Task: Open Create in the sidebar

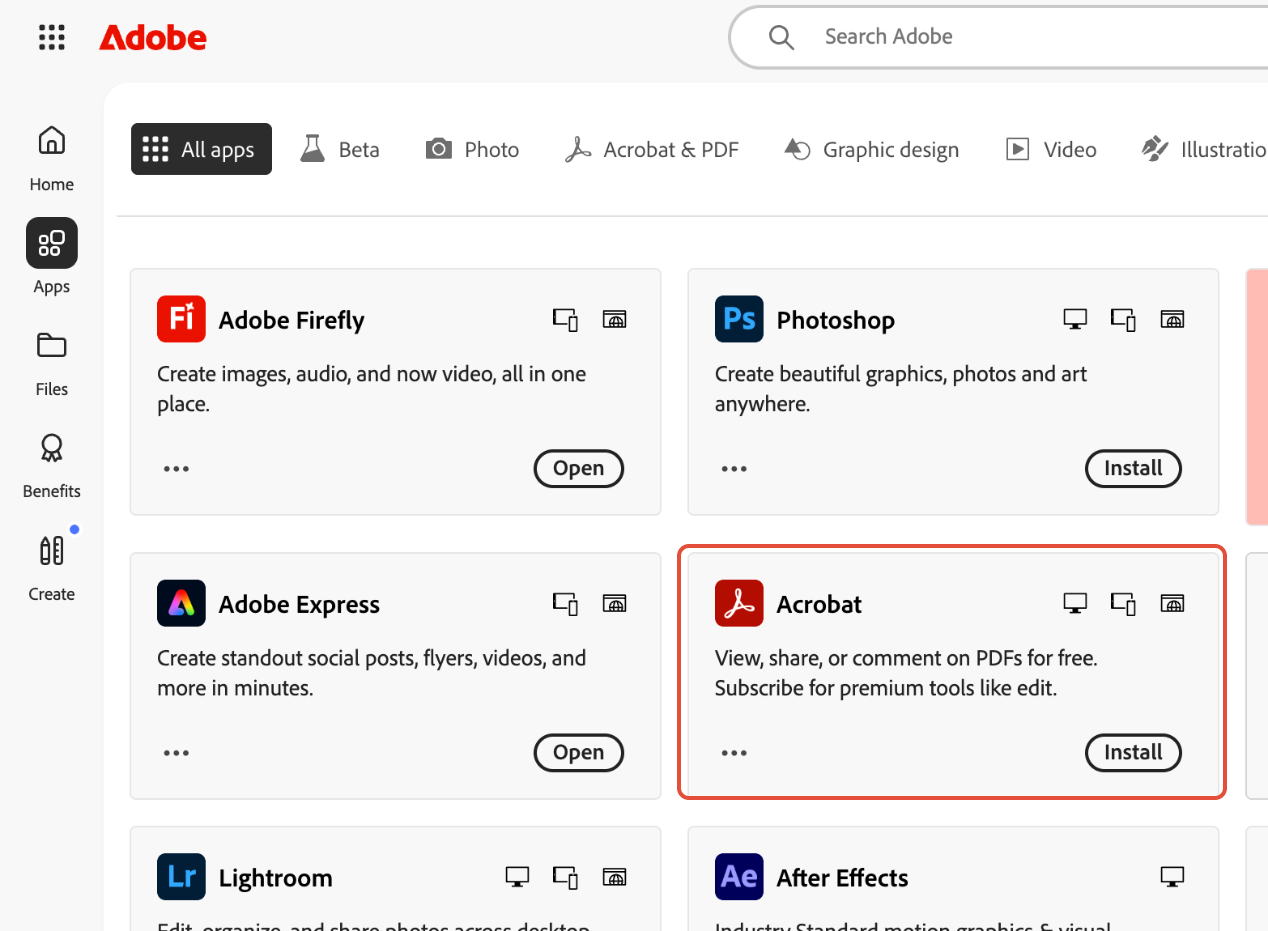Action: 52,568
